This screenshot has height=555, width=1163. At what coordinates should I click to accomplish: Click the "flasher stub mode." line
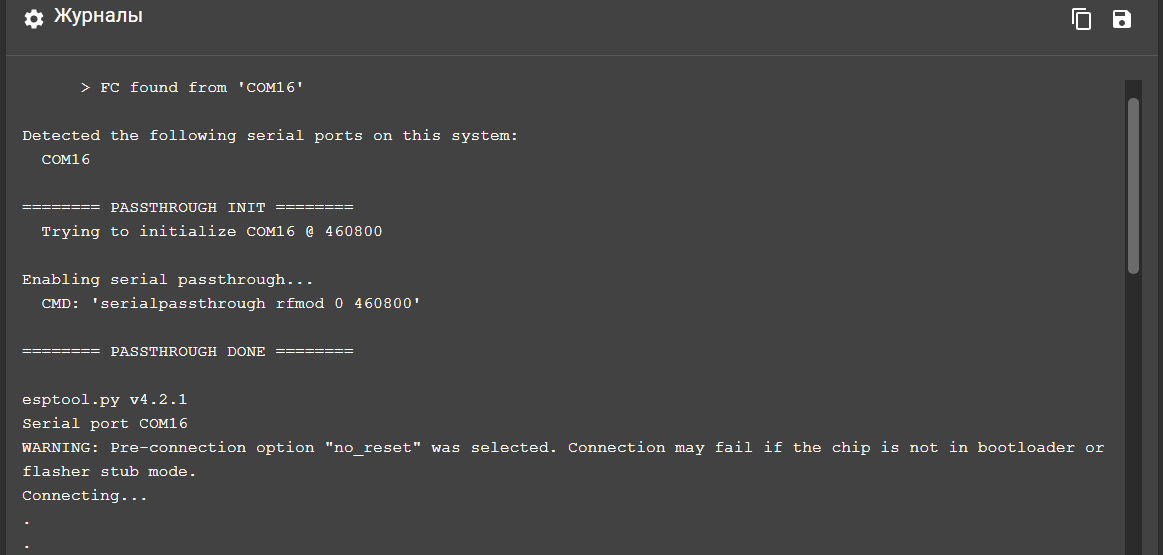(x=109, y=472)
